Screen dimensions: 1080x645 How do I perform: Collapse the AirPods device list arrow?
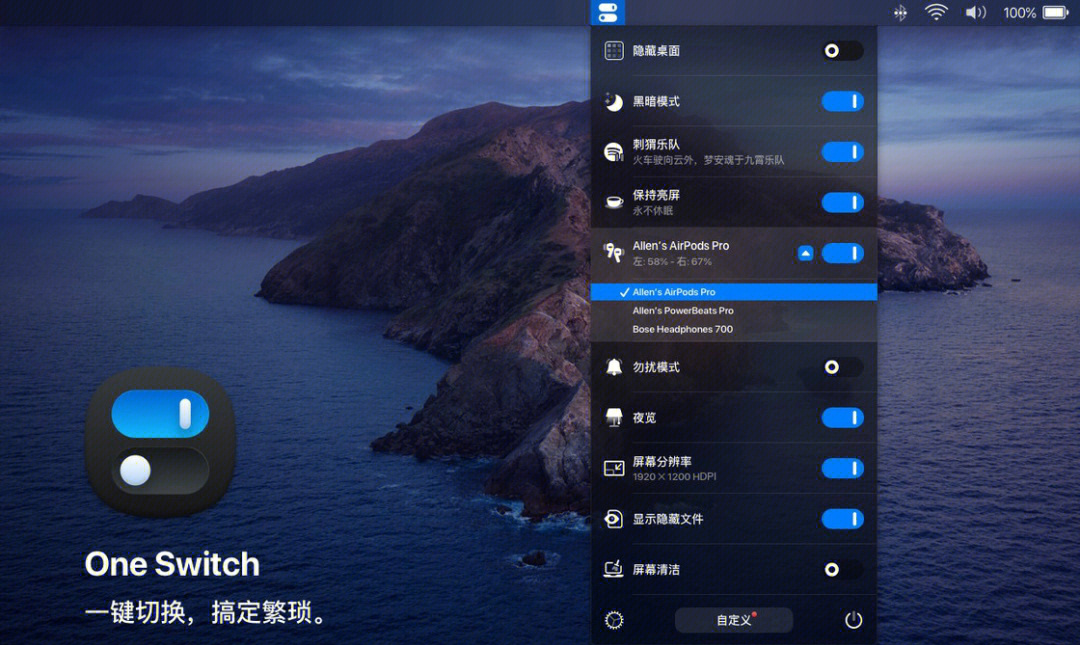805,253
